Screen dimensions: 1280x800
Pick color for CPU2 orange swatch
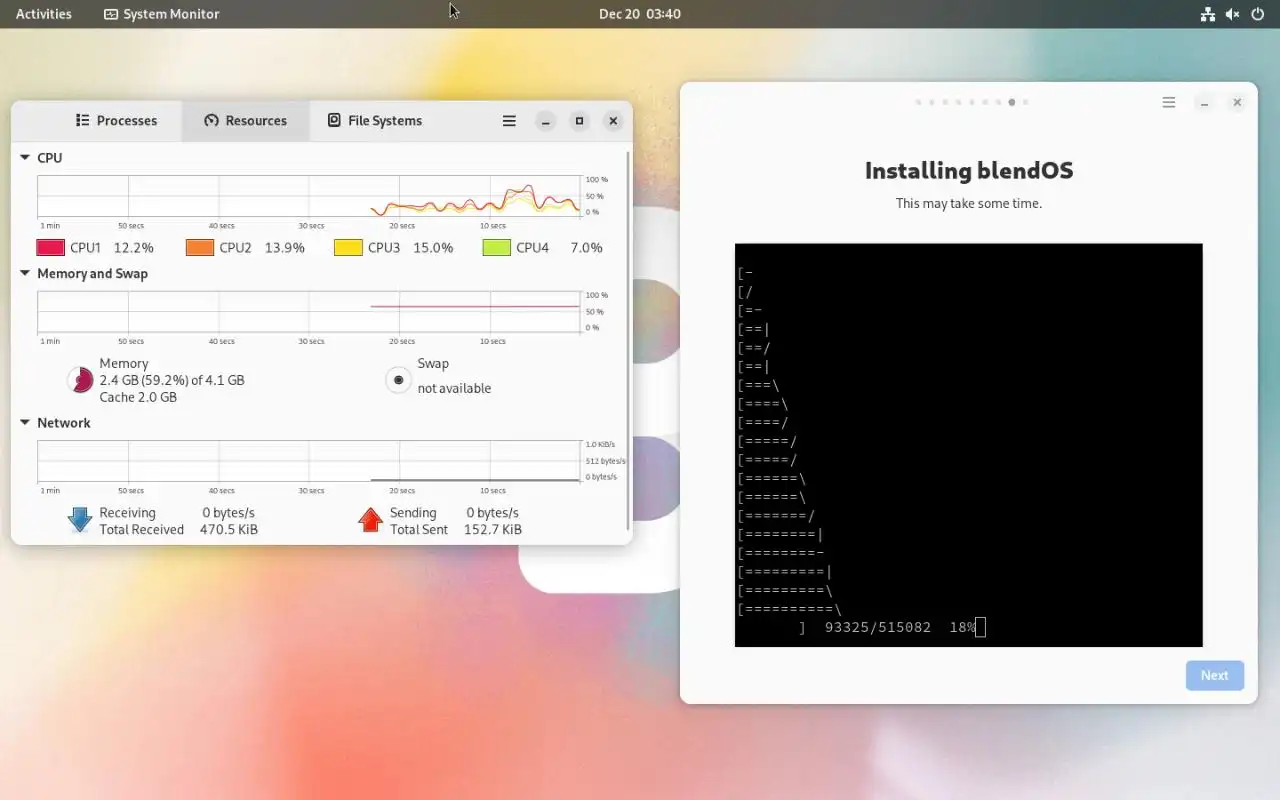click(200, 248)
